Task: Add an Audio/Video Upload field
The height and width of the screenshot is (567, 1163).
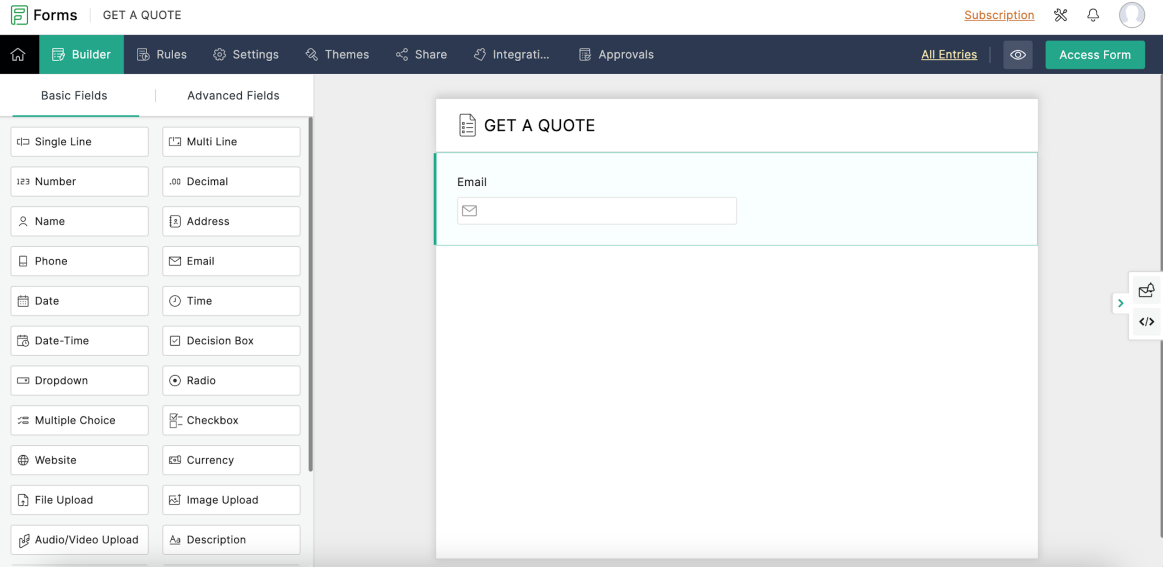Action: (79, 540)
